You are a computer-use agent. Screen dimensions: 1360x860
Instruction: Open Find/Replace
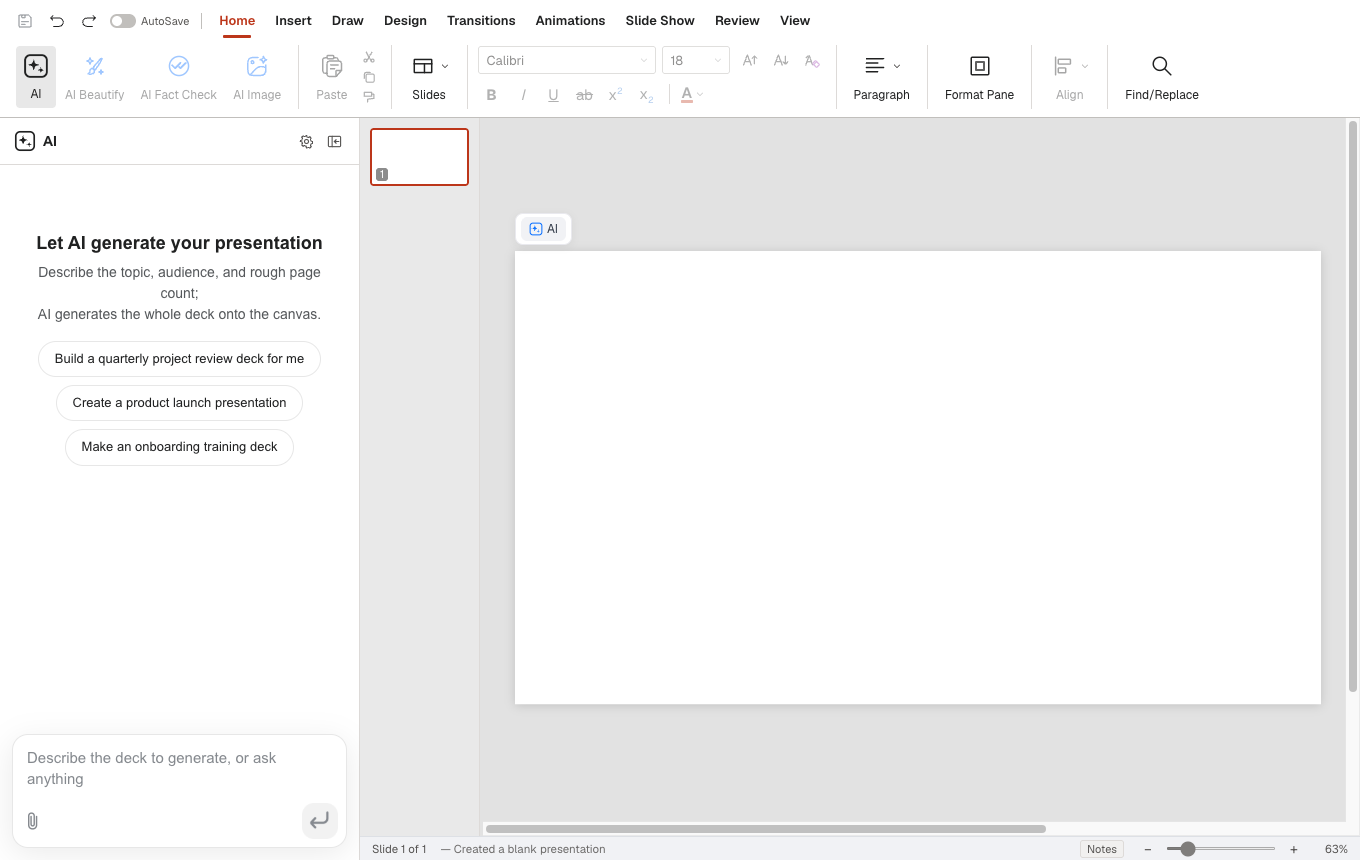click(x=1162, y=77)
